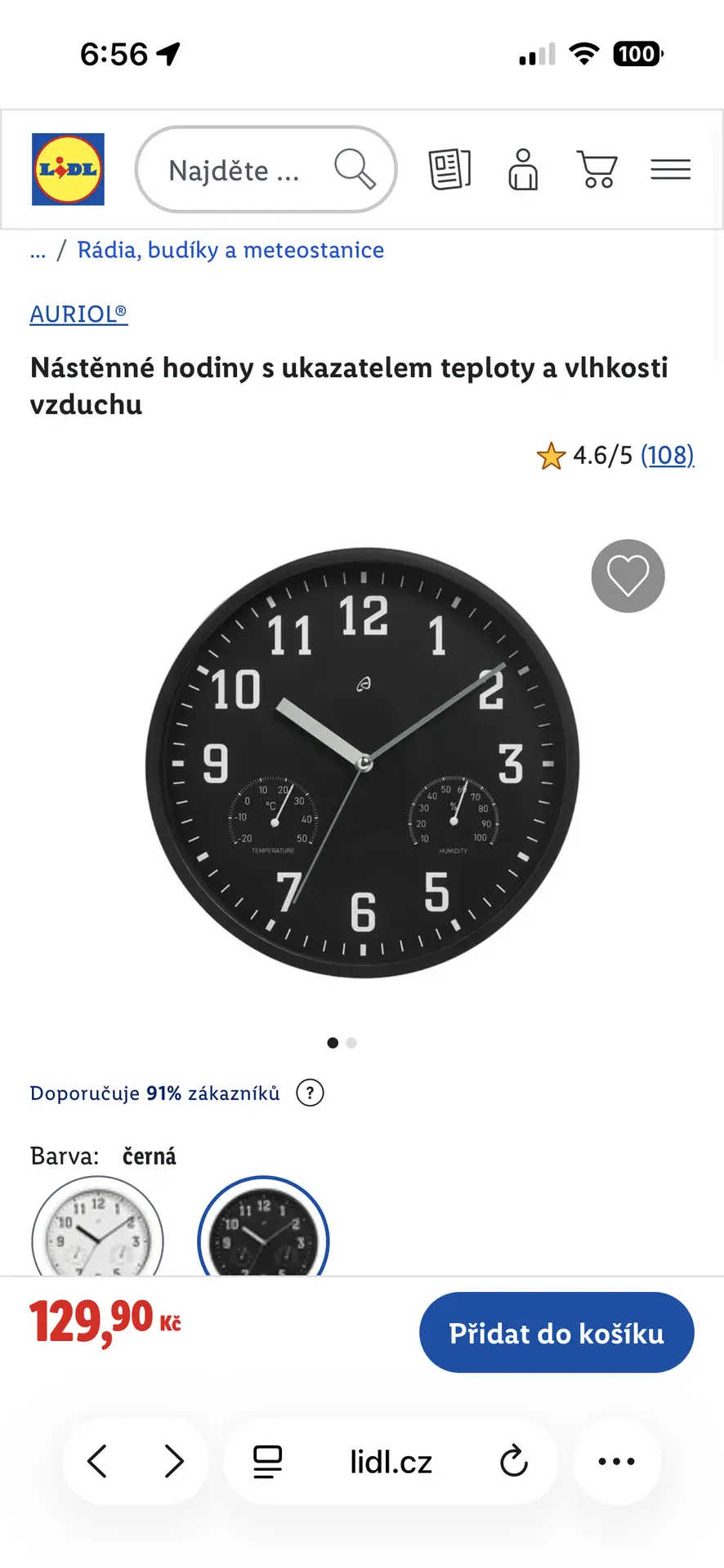Open the user account icon

(523, 169)
